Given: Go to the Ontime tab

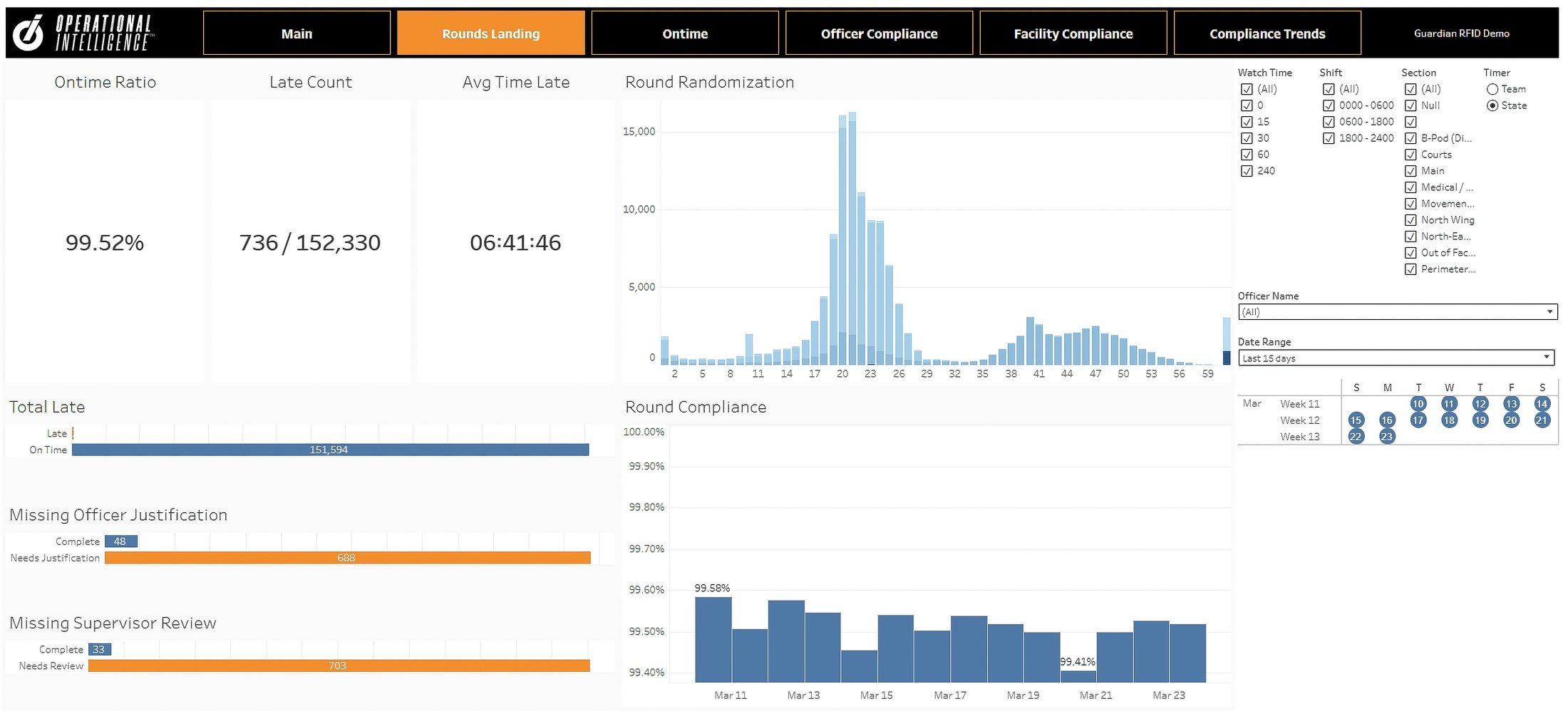Looking at the screenshot, I should pos(685,33).
